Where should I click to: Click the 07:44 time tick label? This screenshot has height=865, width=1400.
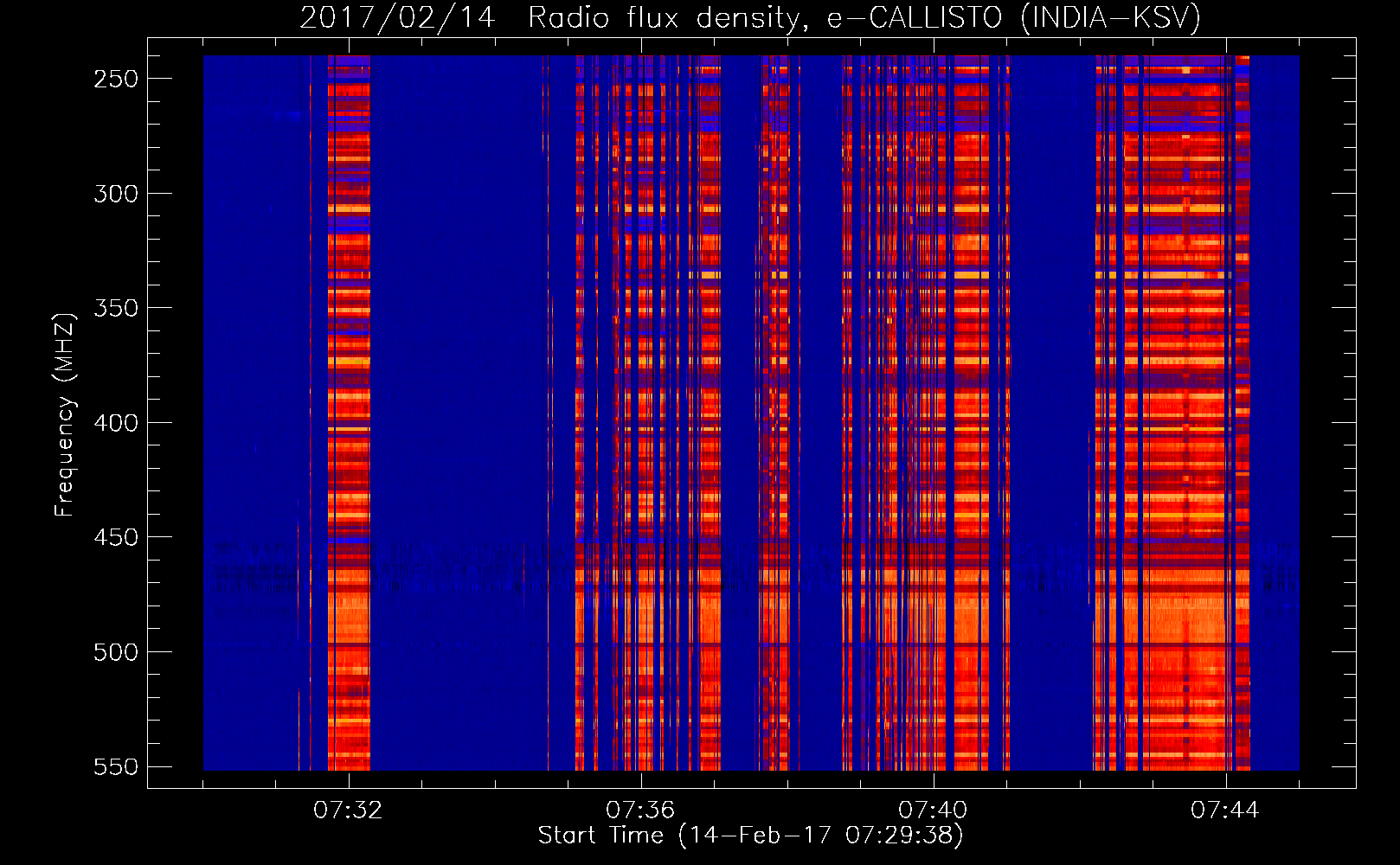pyautogui.click(x=1225, y=810)
